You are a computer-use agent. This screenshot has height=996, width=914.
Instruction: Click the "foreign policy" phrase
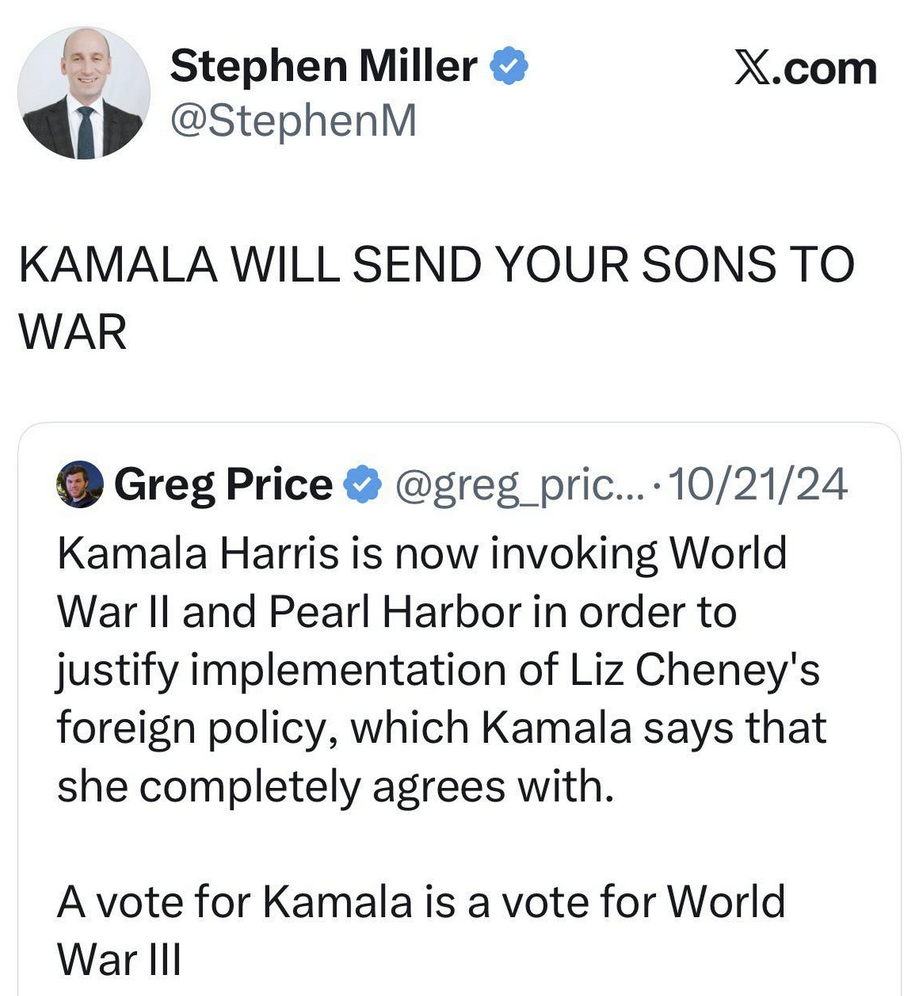[x=188, y=729]
